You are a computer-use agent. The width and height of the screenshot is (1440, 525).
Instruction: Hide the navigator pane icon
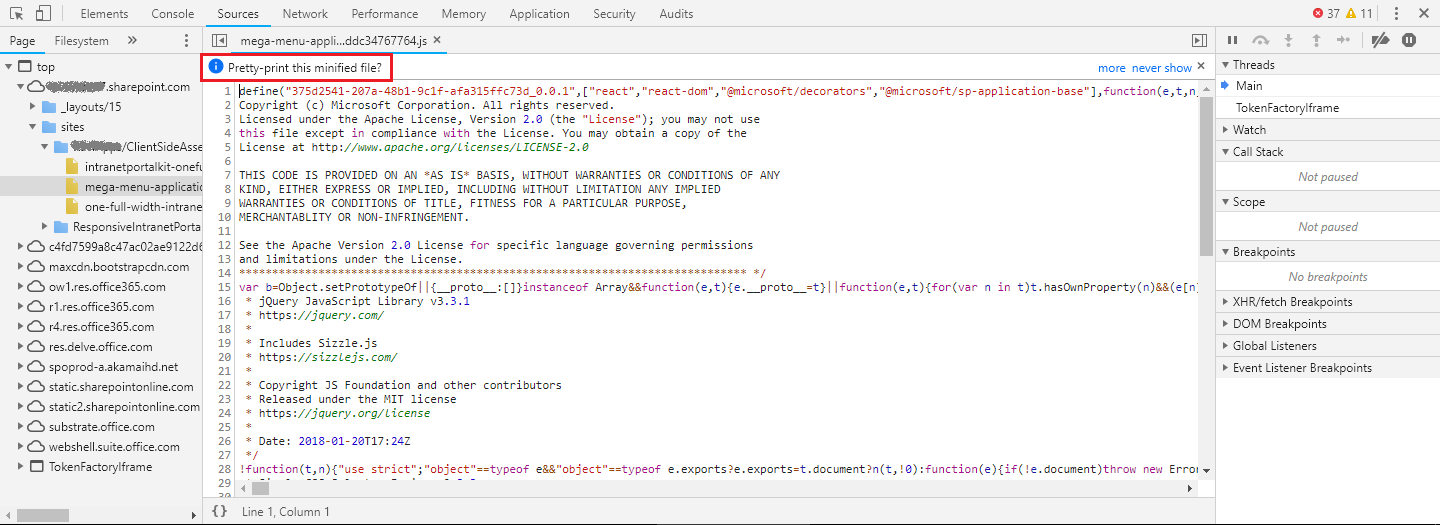[219, 40]
